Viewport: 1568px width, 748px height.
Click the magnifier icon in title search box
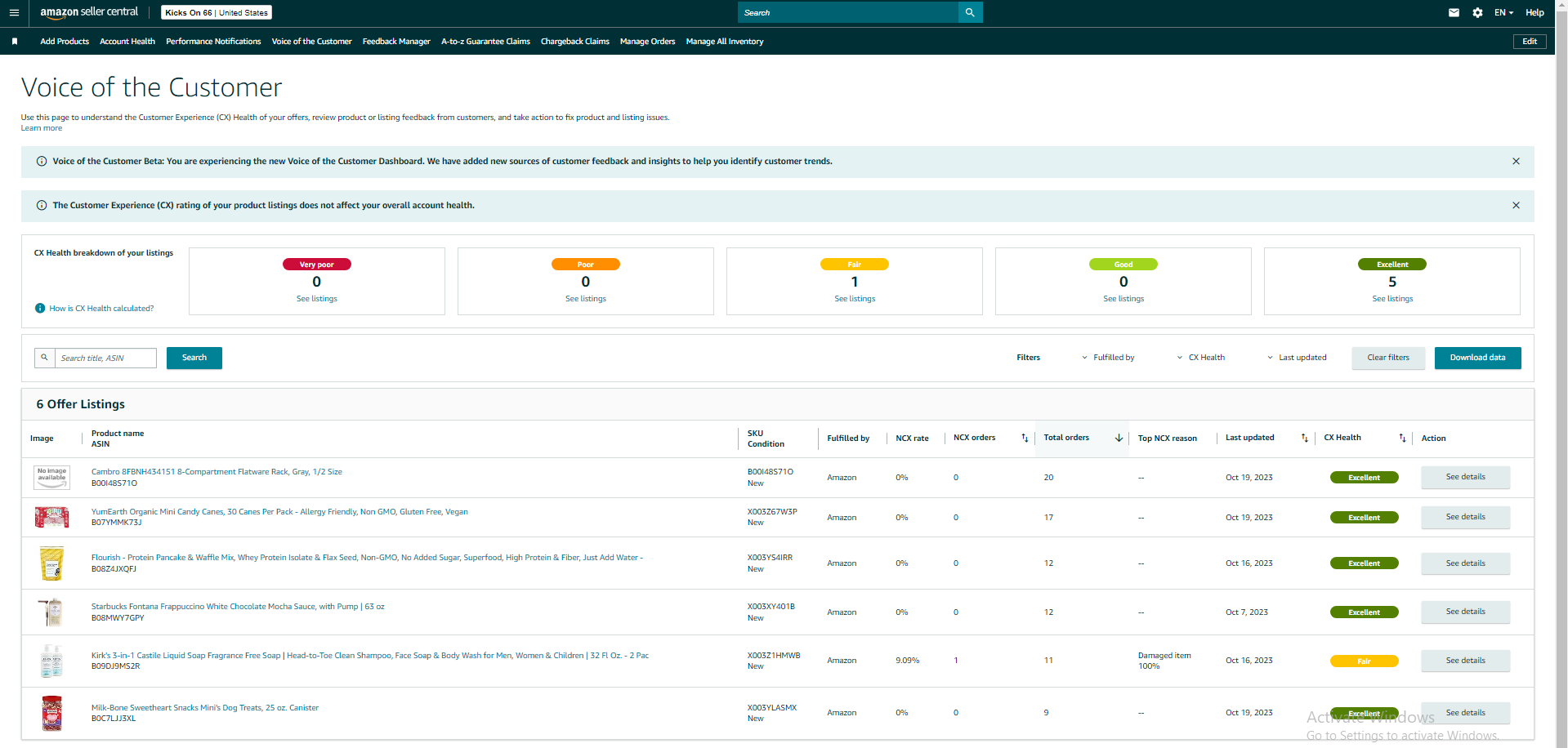[x=45, y=358]
